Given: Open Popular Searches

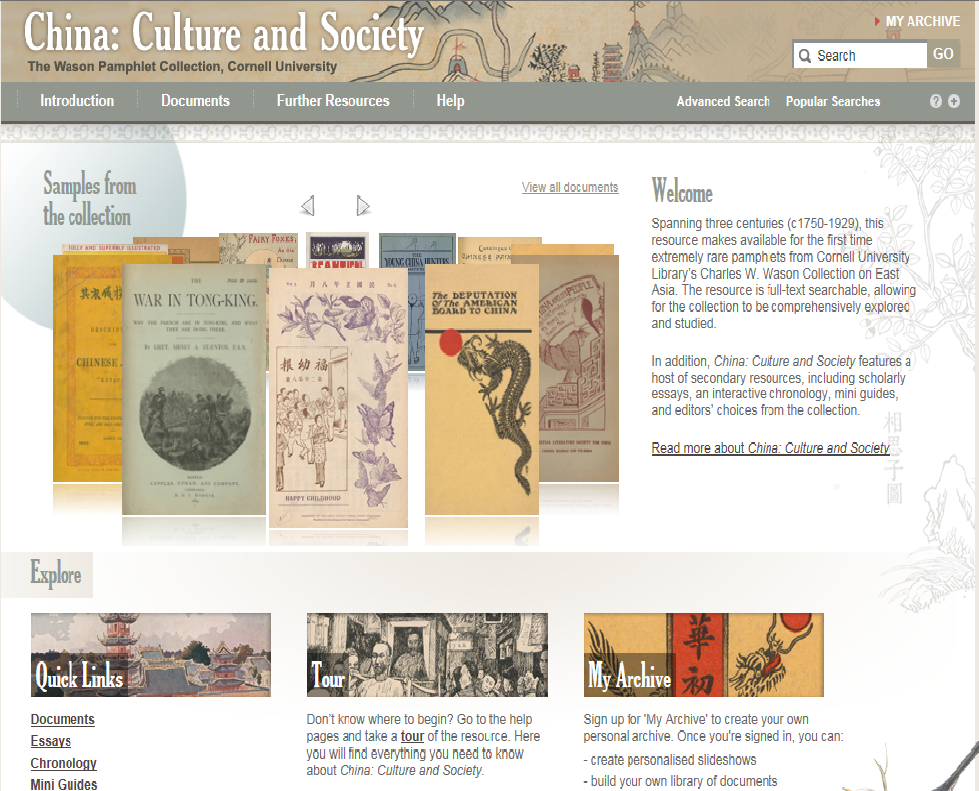Looking at the screenshot, I should [x=833, y=101].
